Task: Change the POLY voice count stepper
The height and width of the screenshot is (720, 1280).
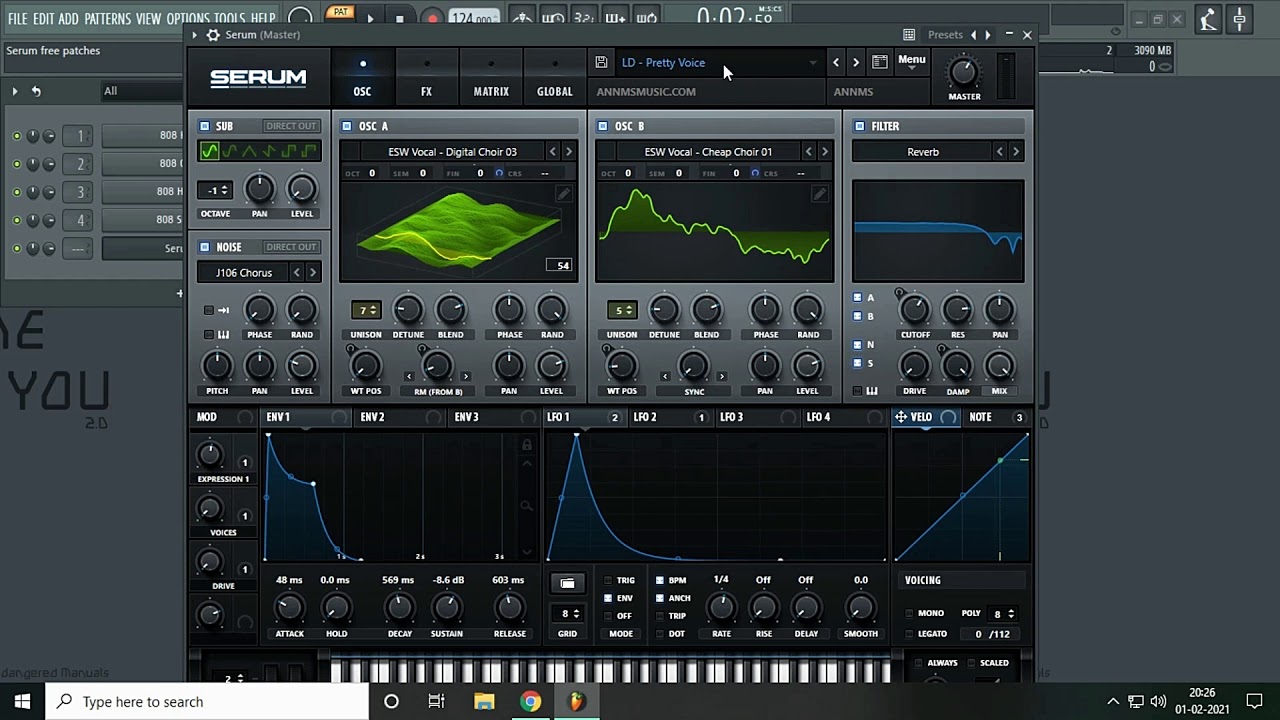Action: tap(1004, 613)
